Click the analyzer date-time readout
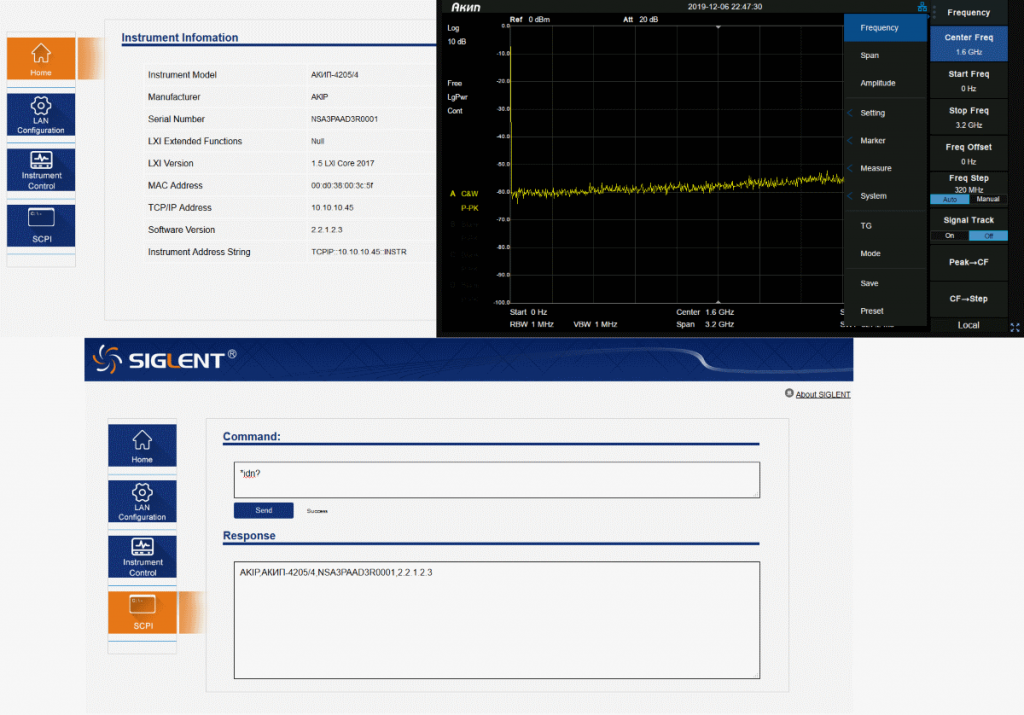Screen dimensions: 1024x715 pyautogui.click(x=725, y=7)
